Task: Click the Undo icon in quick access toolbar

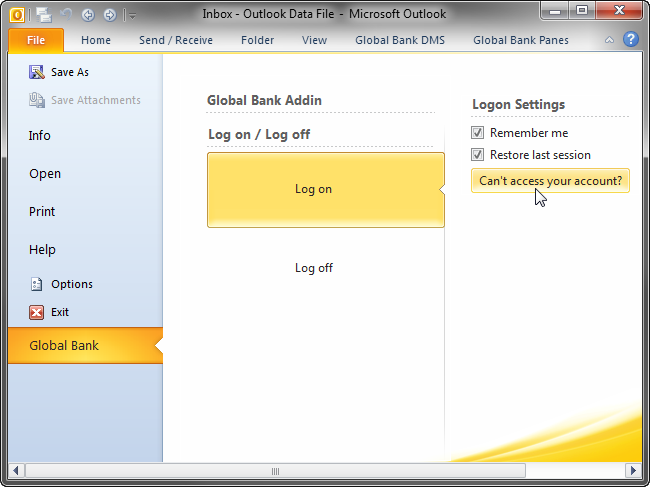Action: click(66, 15)
